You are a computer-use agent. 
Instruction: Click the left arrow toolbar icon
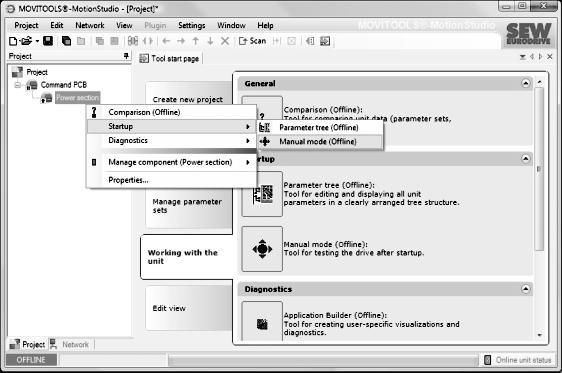166,41
